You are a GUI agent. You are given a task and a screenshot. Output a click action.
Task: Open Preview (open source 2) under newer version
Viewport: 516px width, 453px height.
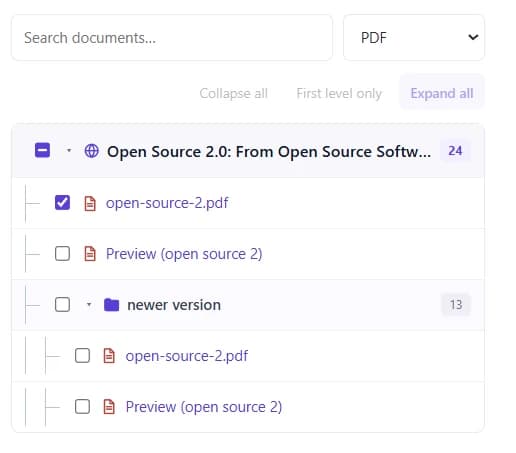pos(204,407)
